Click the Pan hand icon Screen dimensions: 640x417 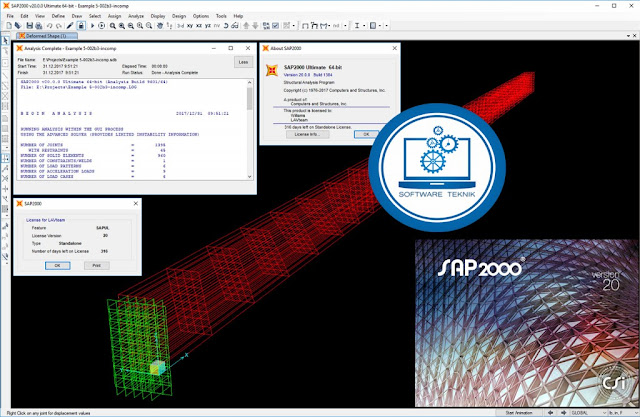[160, 26]
